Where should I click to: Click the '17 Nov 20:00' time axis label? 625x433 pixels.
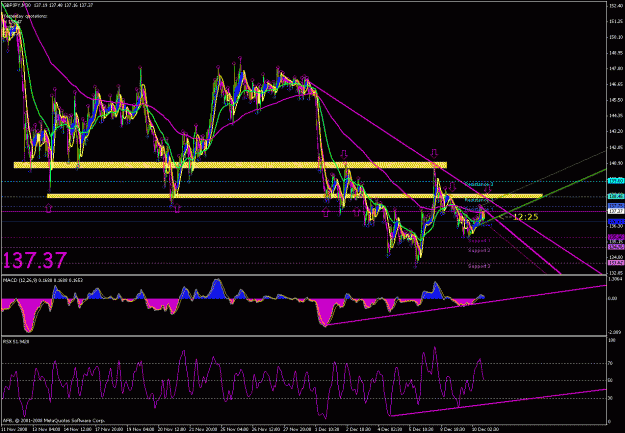coord(108,429)
